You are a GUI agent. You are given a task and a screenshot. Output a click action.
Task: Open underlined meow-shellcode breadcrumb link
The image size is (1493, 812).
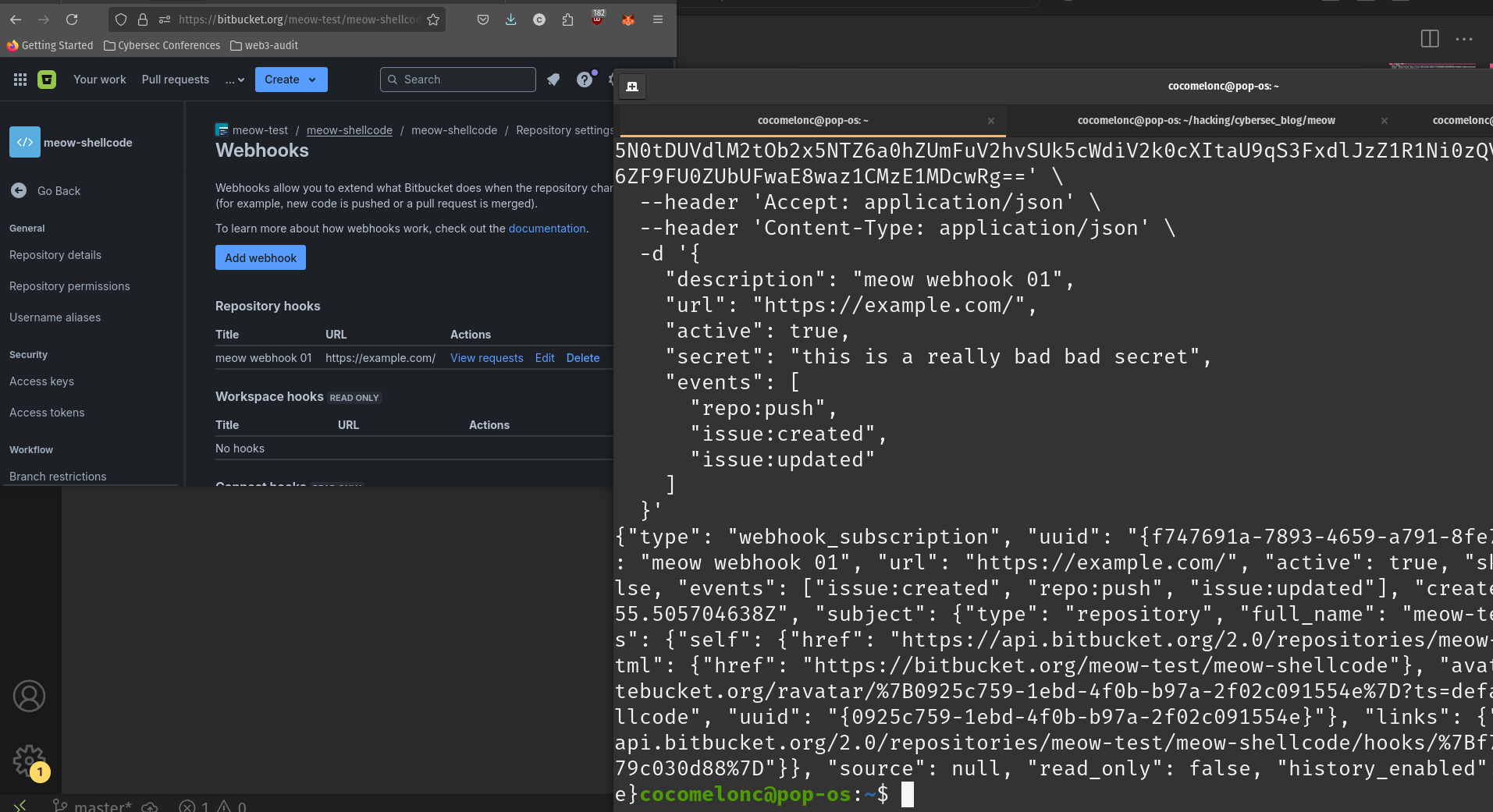pos(350,130)
